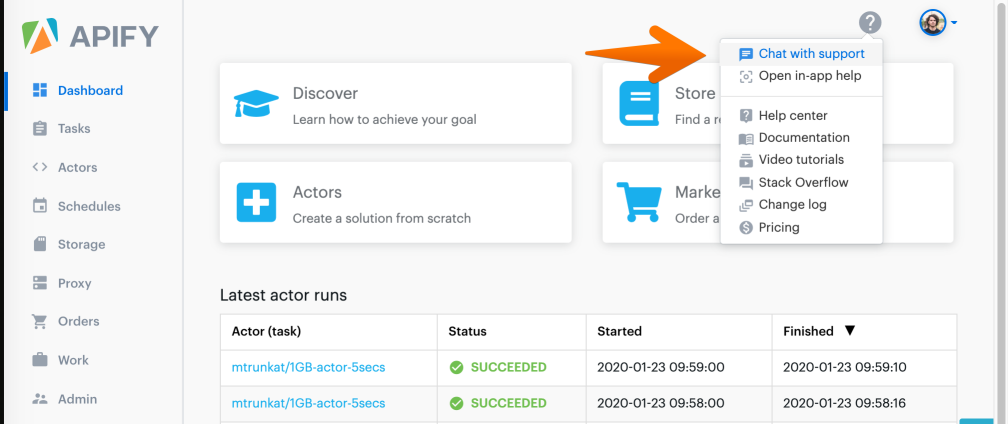This screenshot has width=1008, height=424.
Task: Go to Orders in the sidebar
Action: coord(78,321)
